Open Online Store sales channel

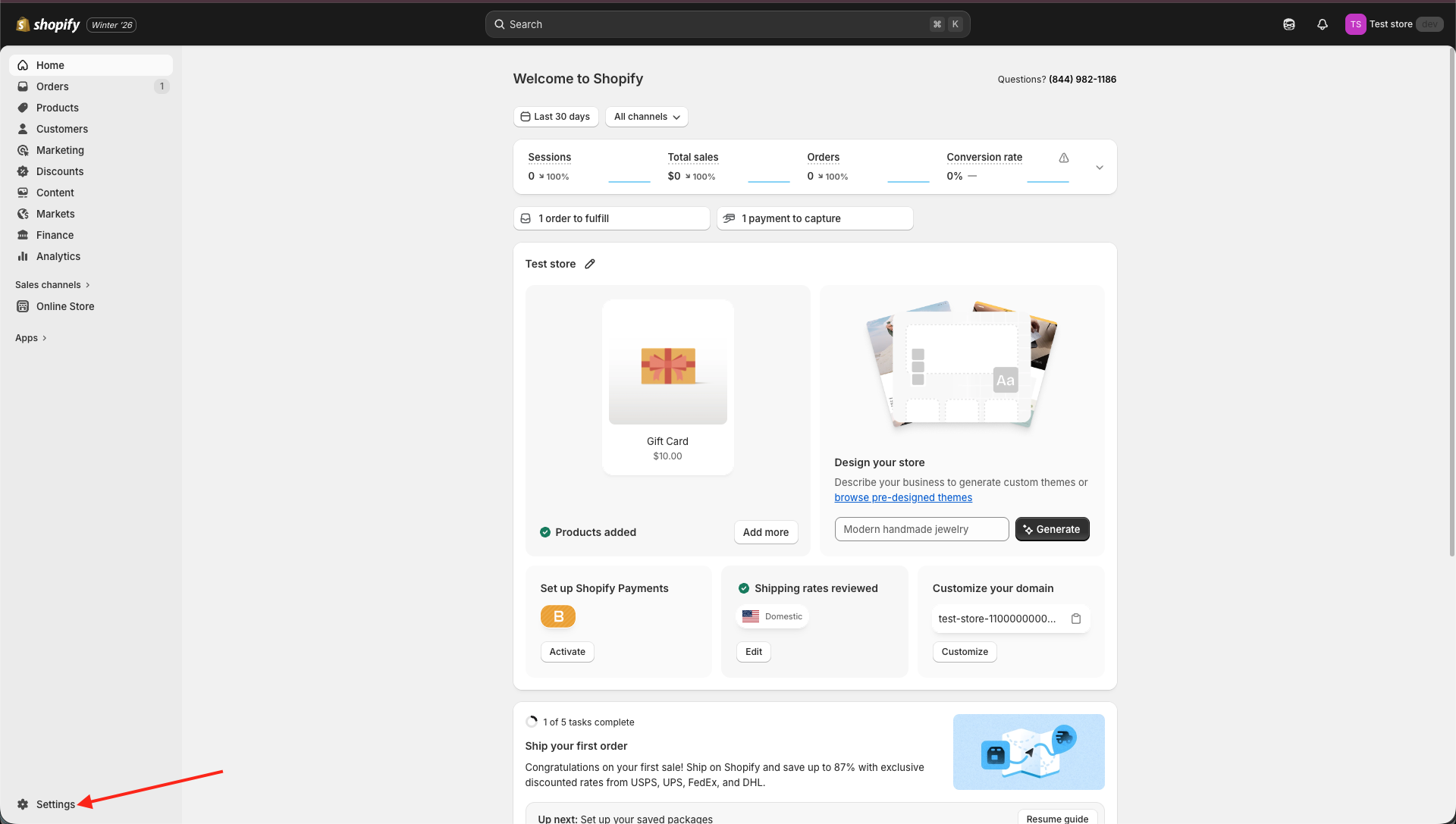pos(65,306)
